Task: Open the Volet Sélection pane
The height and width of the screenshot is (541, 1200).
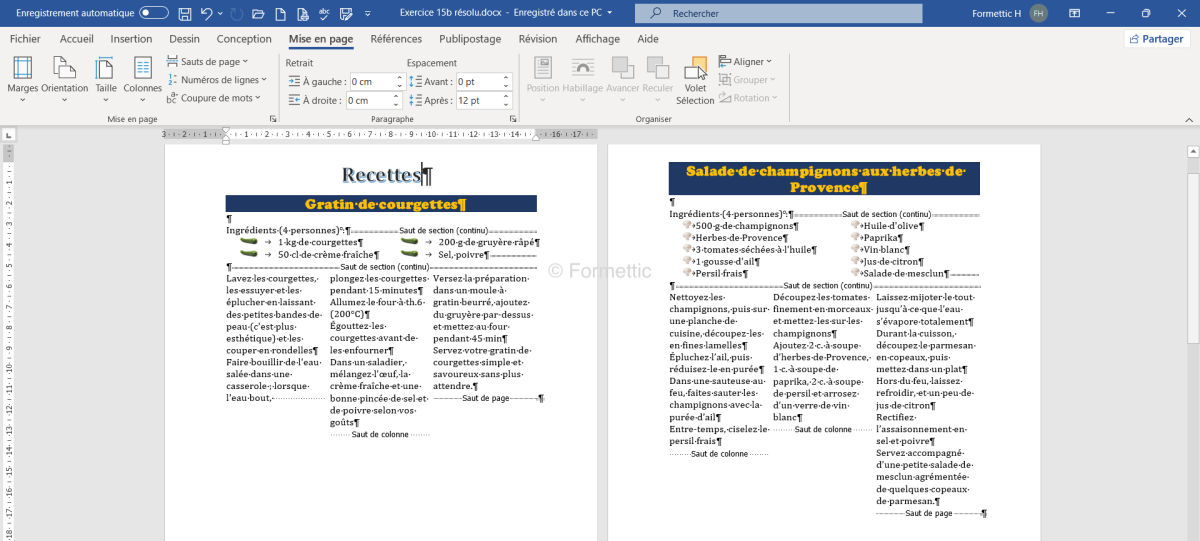Action: tap(695, 80)
